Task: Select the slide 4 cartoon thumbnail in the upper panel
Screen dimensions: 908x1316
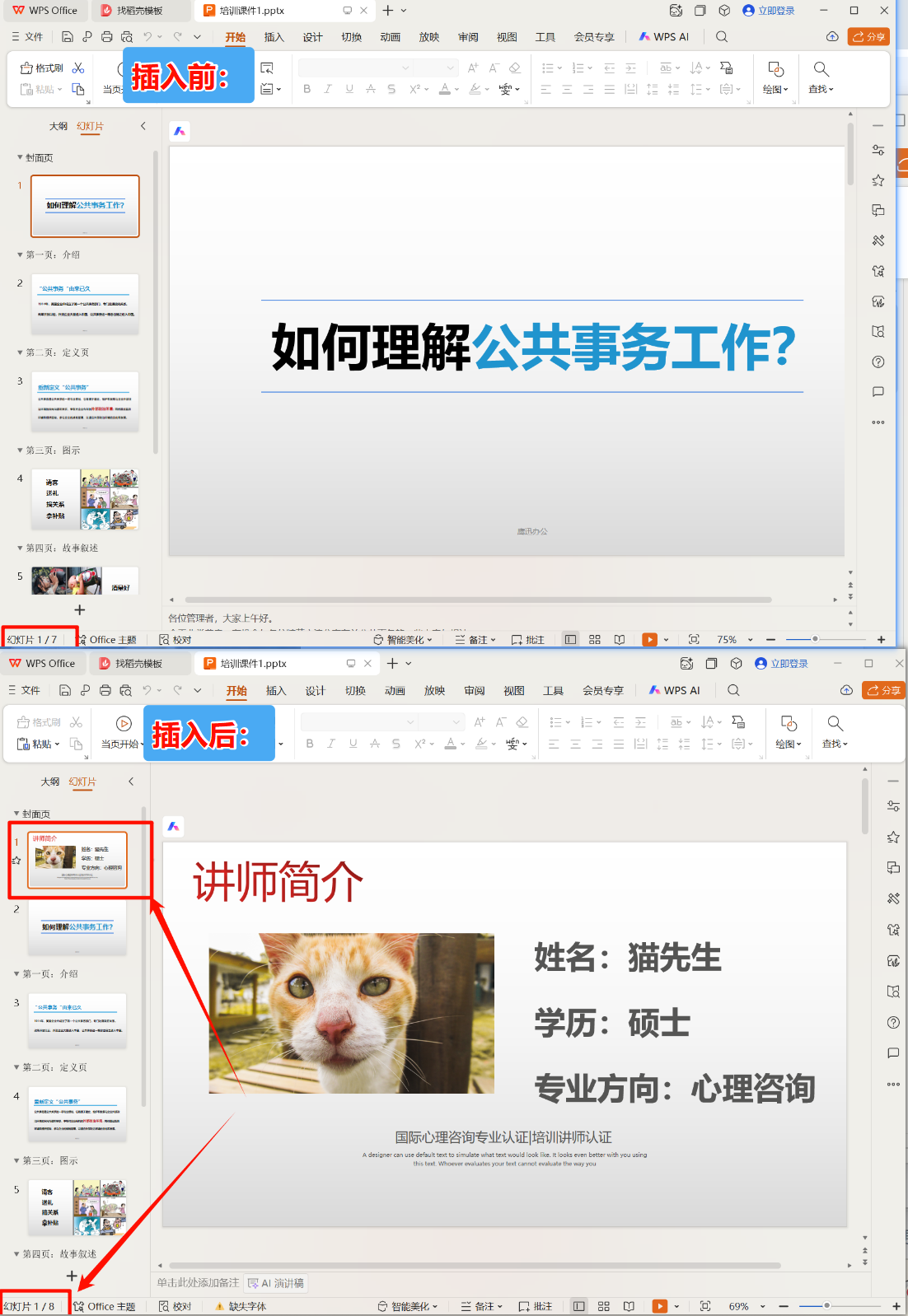Action: (x=86, y=499)
